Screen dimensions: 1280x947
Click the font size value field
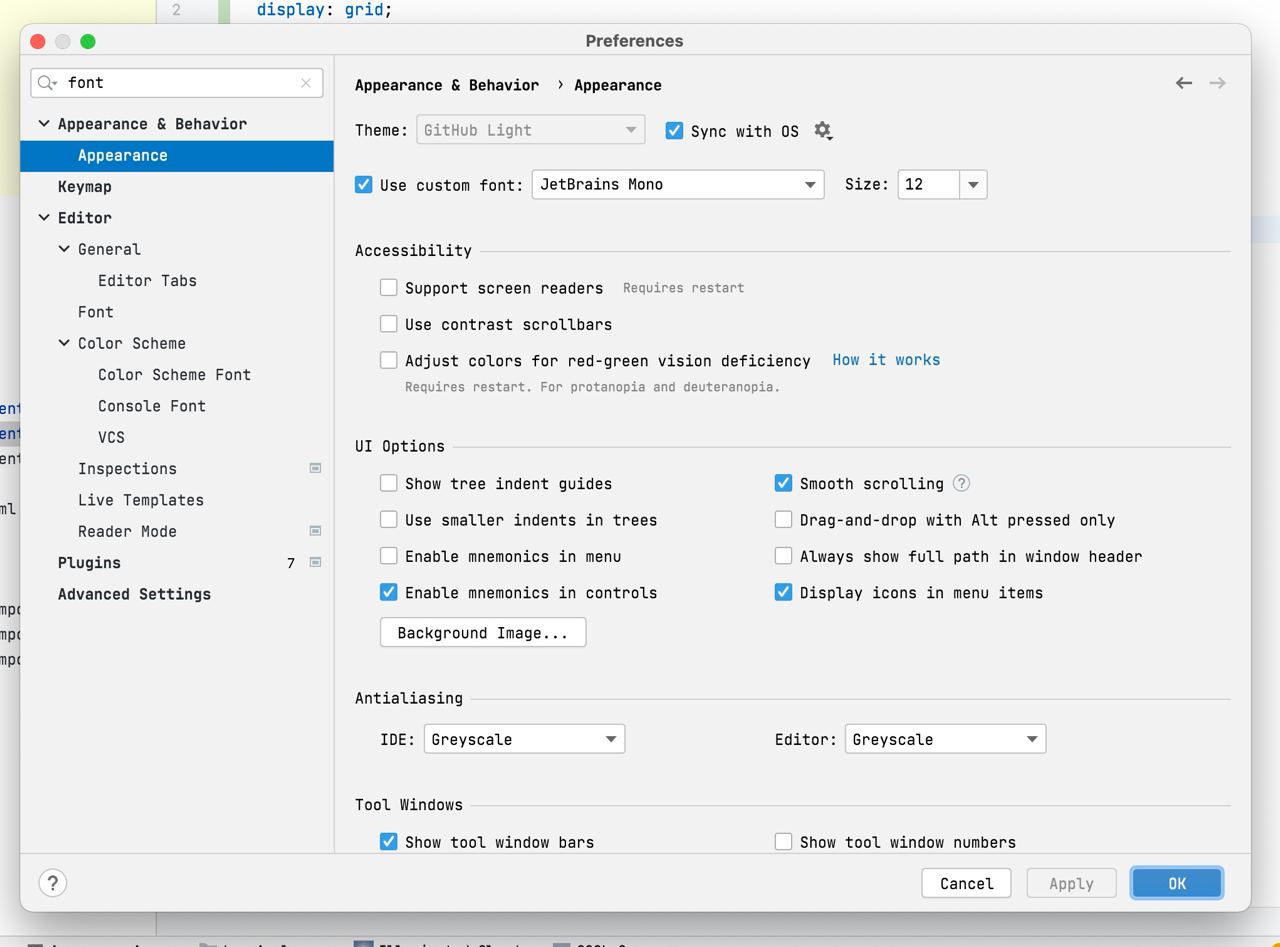click(929, 185)
